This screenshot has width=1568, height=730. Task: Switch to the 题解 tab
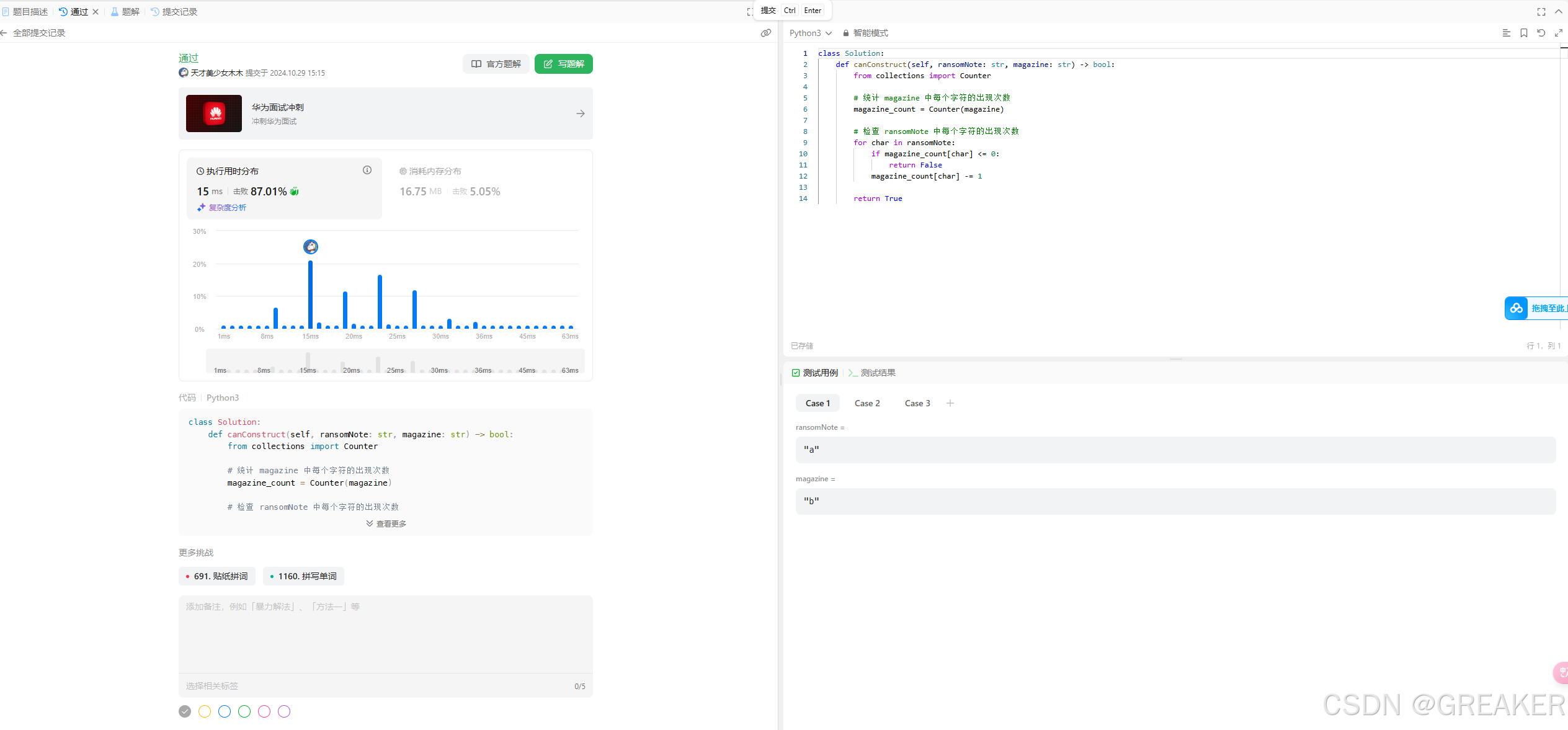click(125, 12)
